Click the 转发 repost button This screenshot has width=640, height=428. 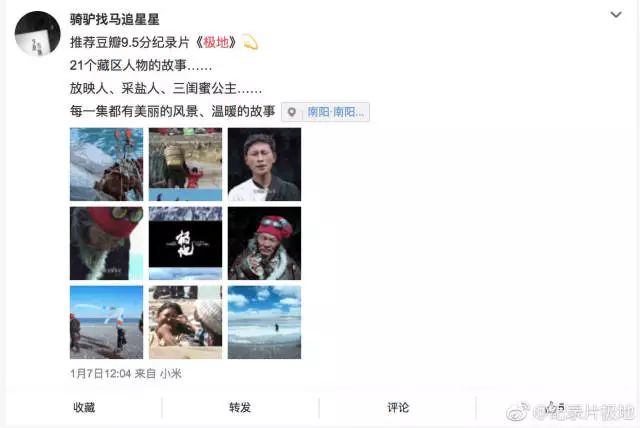pyautogui.click(x=240, y=407)
